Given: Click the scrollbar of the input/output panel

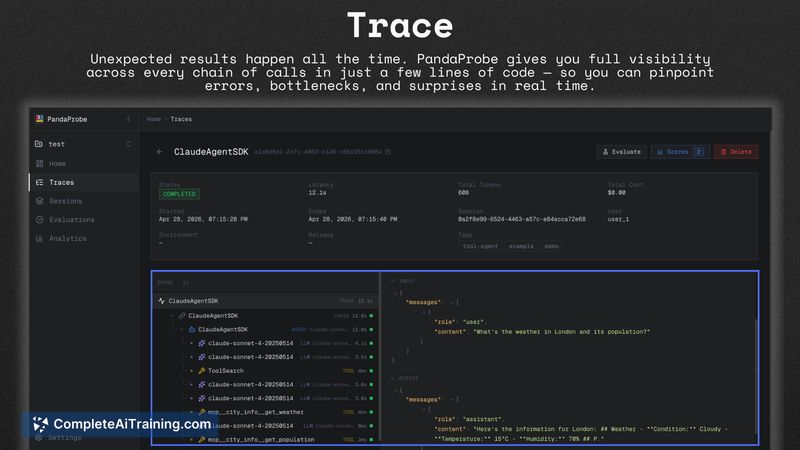Looking at the screenshot, I should pos(756,378).
